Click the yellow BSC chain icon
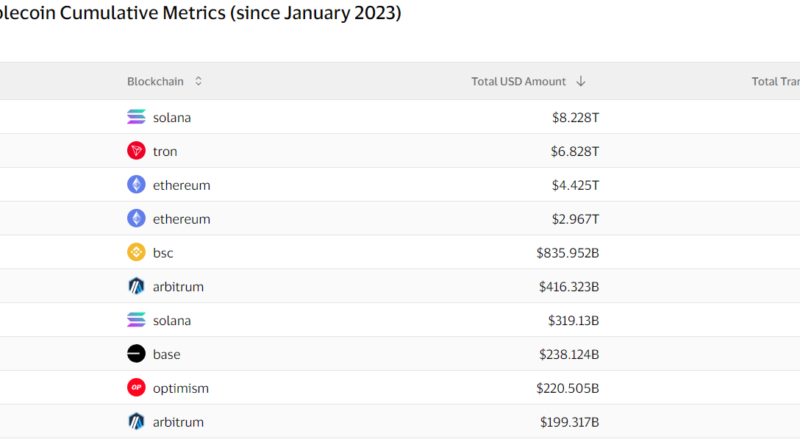This screenshot has height=445, width=800. pos(136,253)
